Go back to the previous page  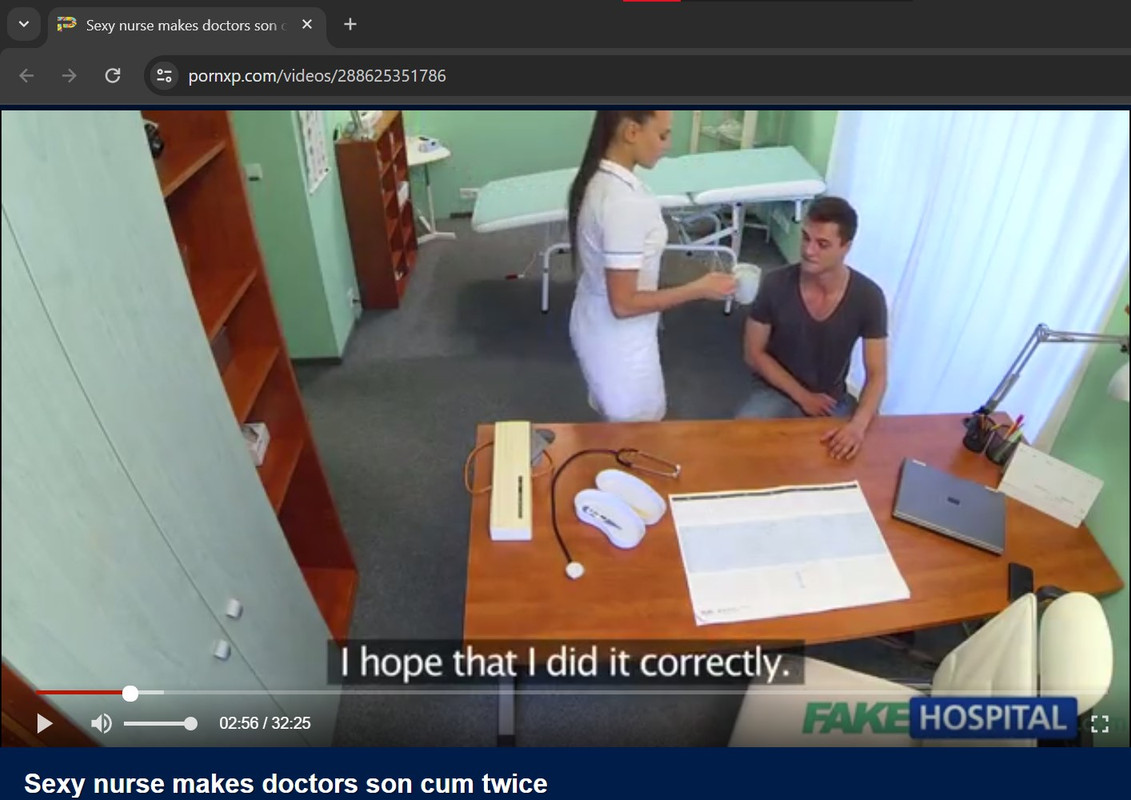point(27,76)
